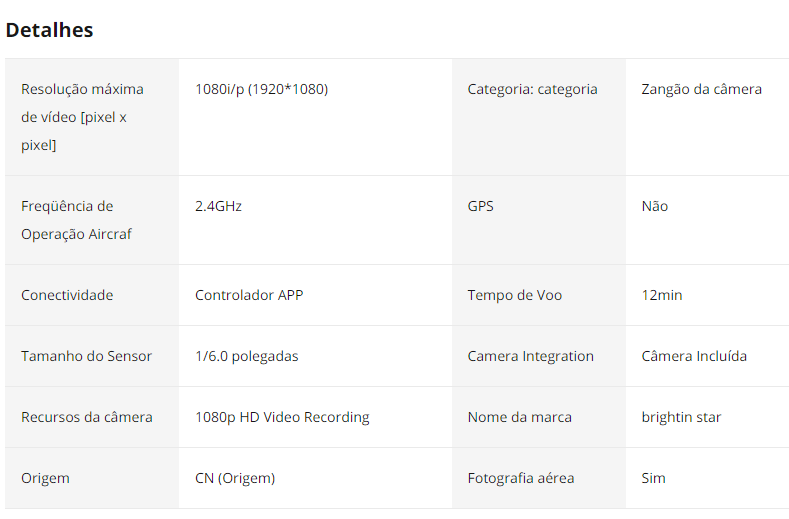Click the Fotografia aérea label

(520, 478)
